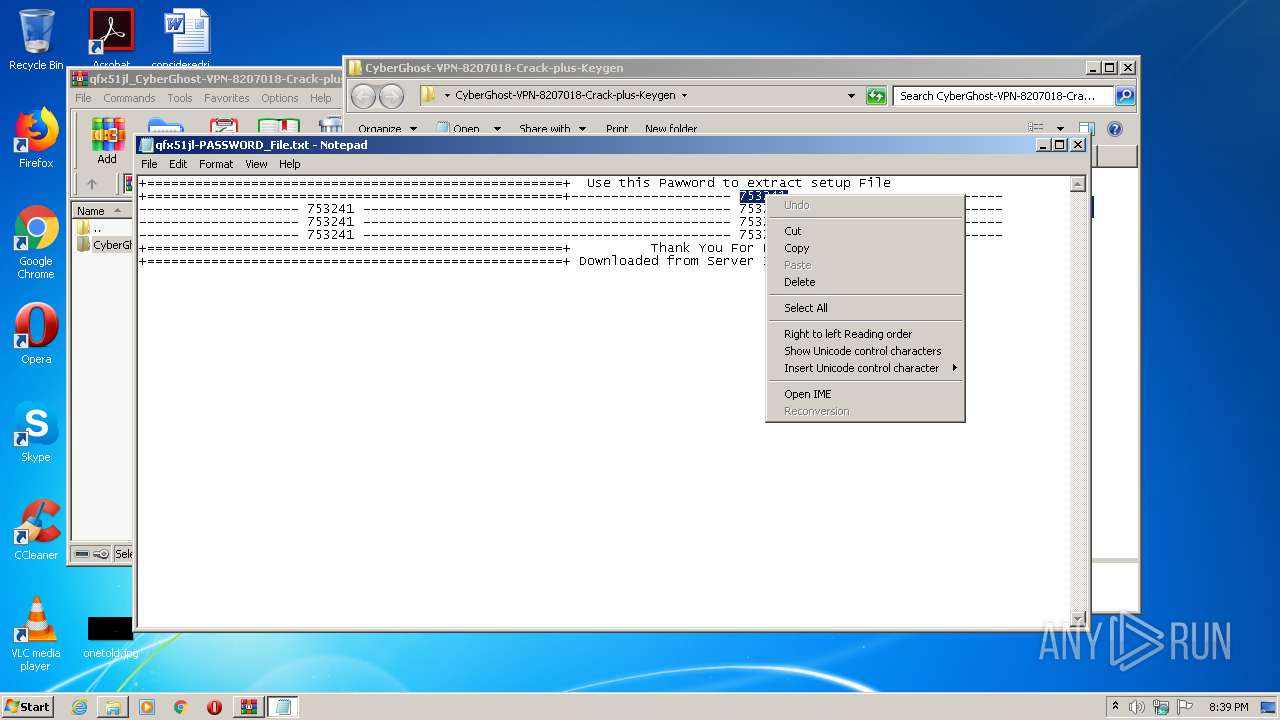Switch to Notepad taskbar button
Image resolution: width=1280 pixels, height=720 pixels.
click(x=282, y=707)
